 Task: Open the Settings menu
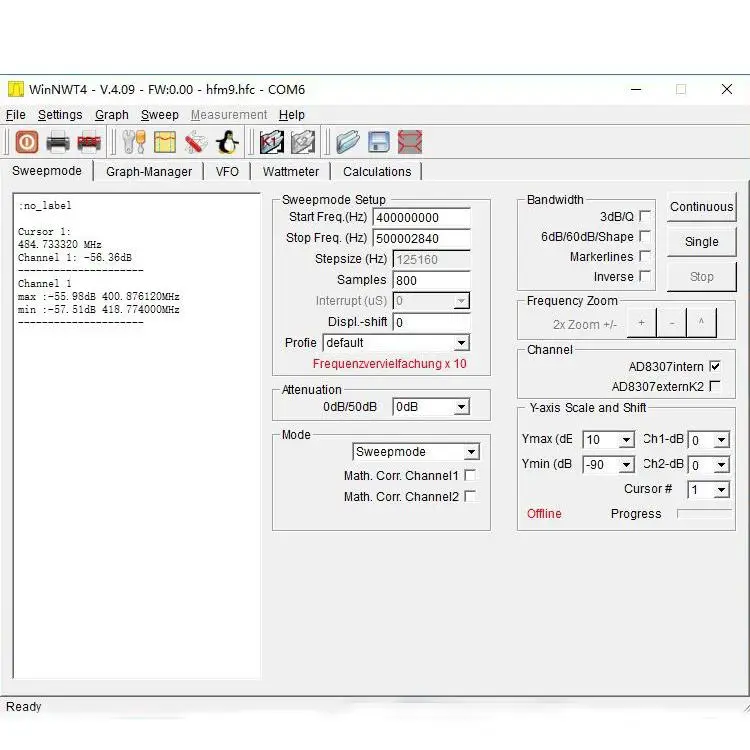coord(60,115)
